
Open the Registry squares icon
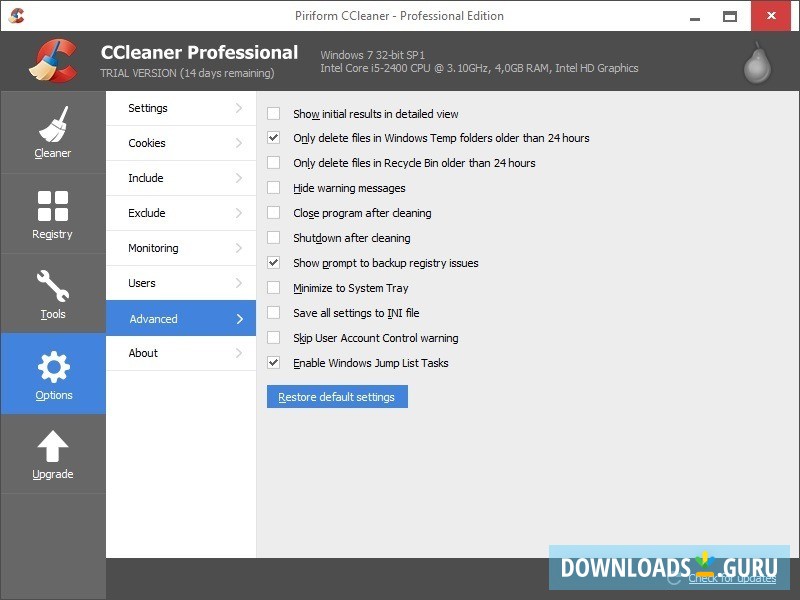pos(53,206)
